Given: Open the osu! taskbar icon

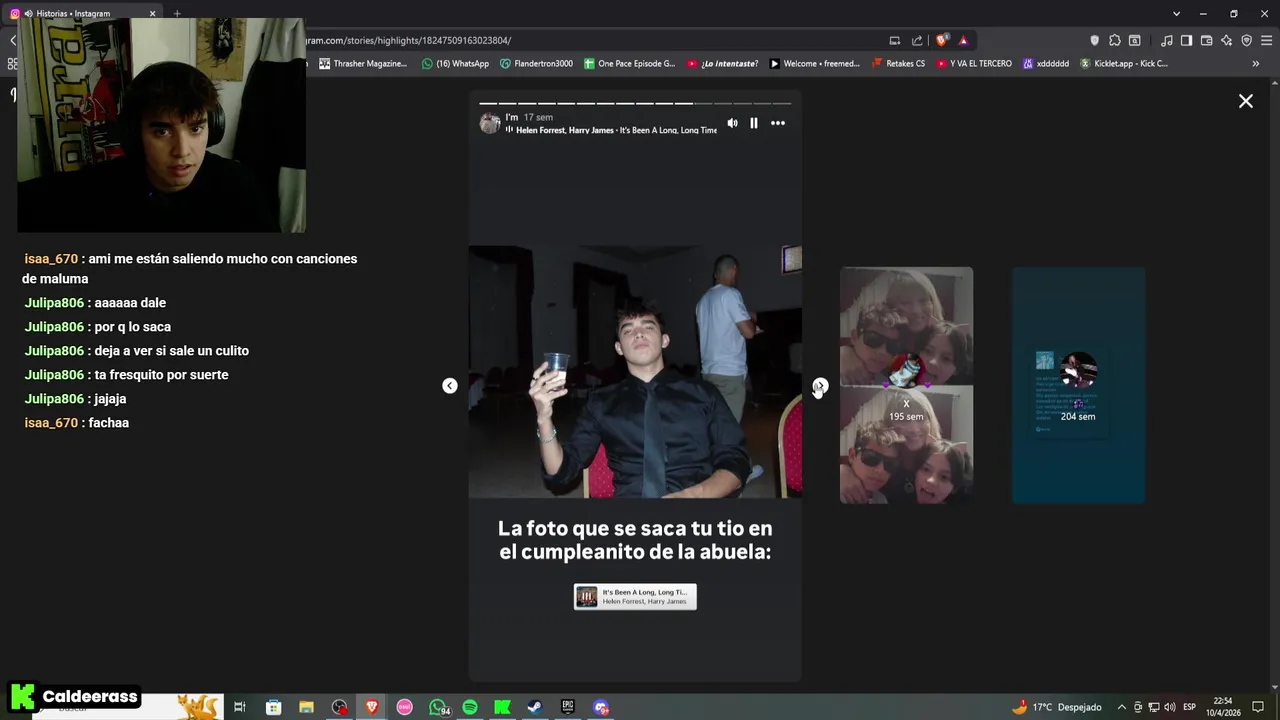Looking at the screenshot, I should 405,707.
